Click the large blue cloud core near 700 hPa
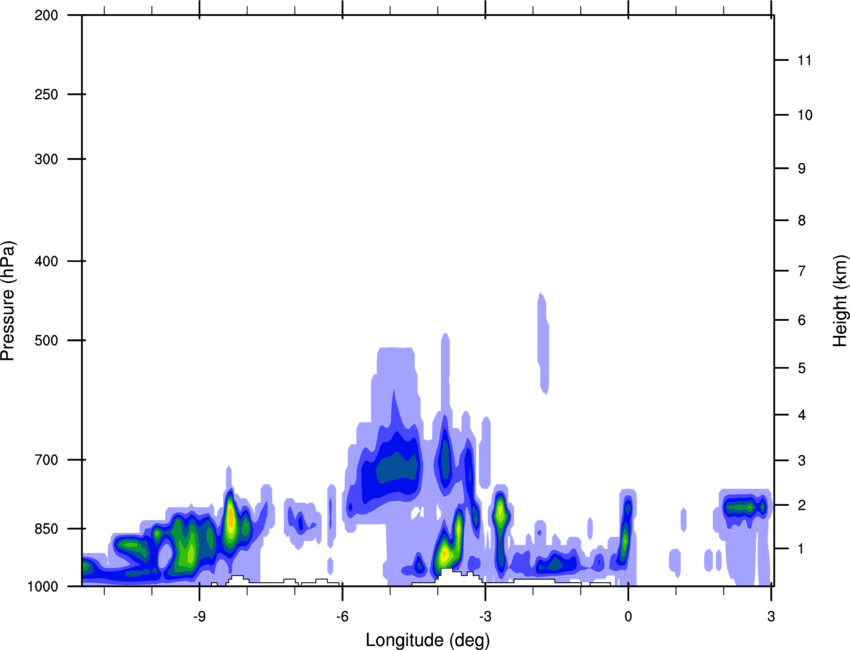850x650 pixels. pyautogui.click(x=398, y=469)
